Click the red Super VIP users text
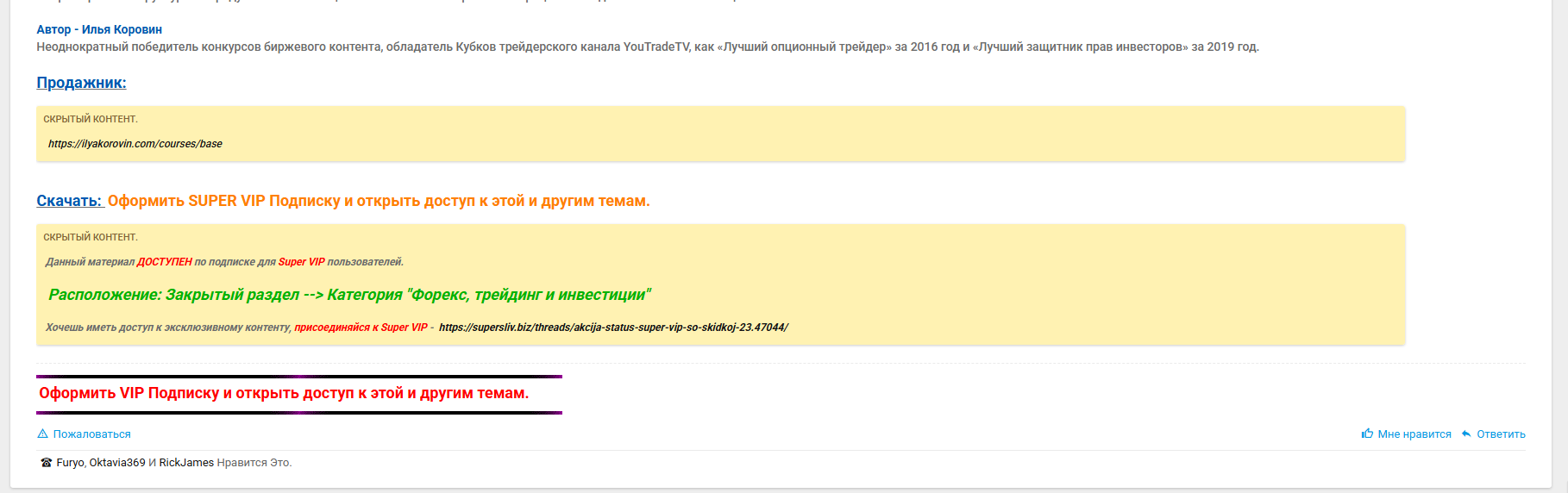 click(301, 262)
